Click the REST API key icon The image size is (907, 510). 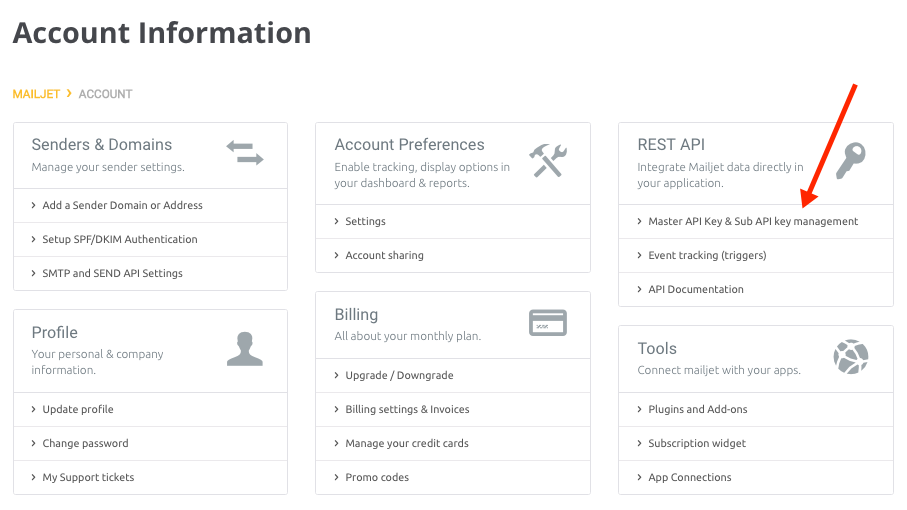click(x=851, y=160)
